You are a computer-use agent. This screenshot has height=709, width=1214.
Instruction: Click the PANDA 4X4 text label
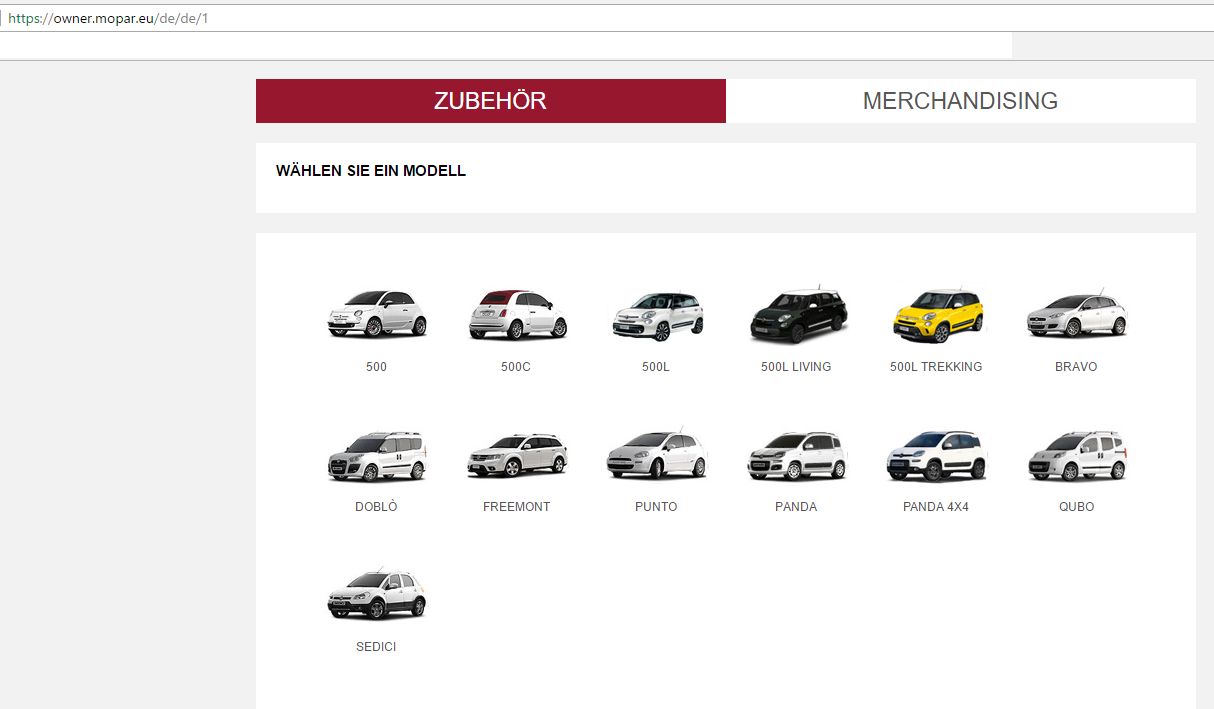coord(936,507)
